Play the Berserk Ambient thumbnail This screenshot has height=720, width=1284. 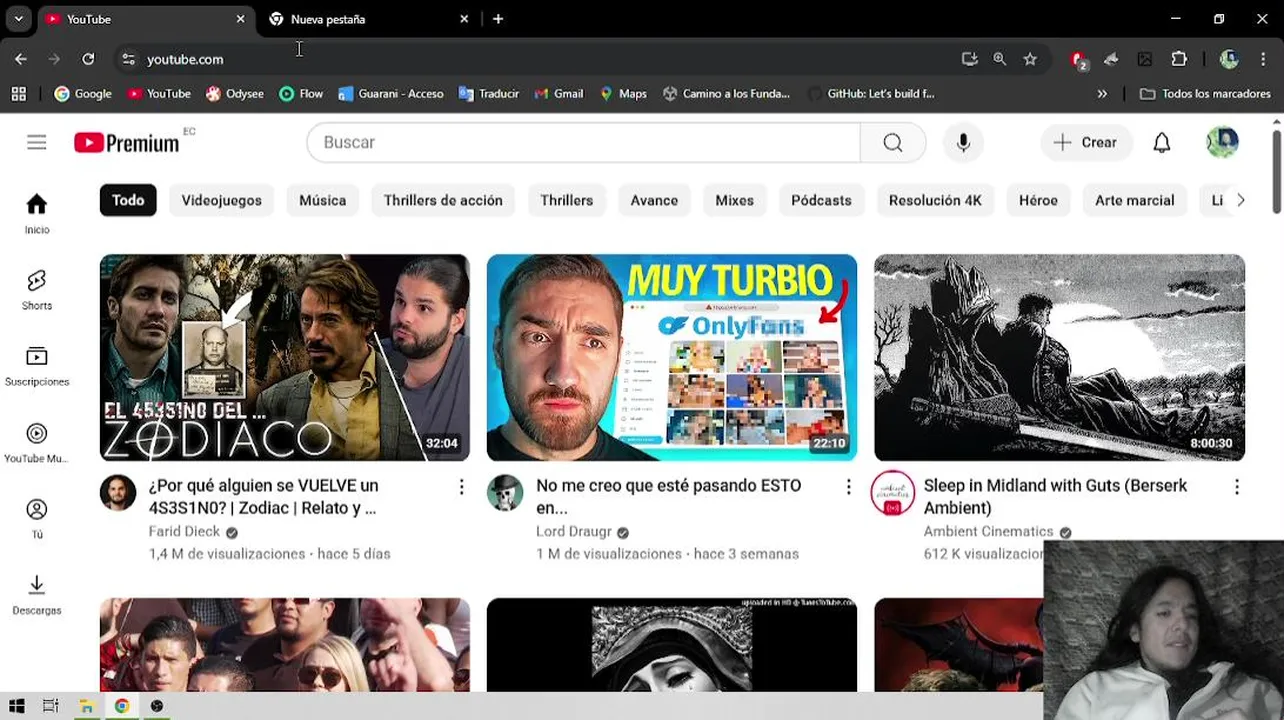click(x=1060, y=358)
